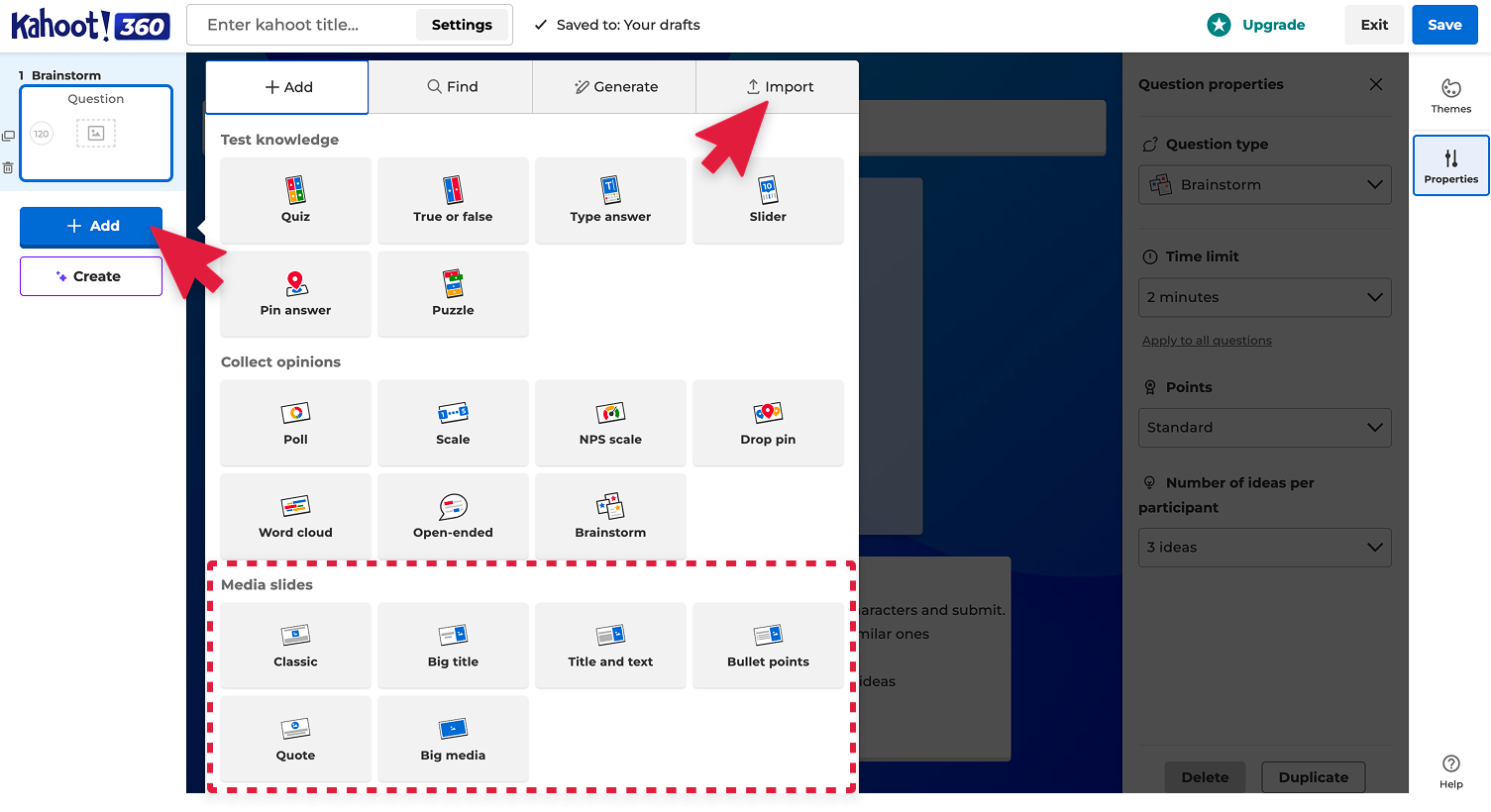Add a Poll question

[x=295, y=423]
